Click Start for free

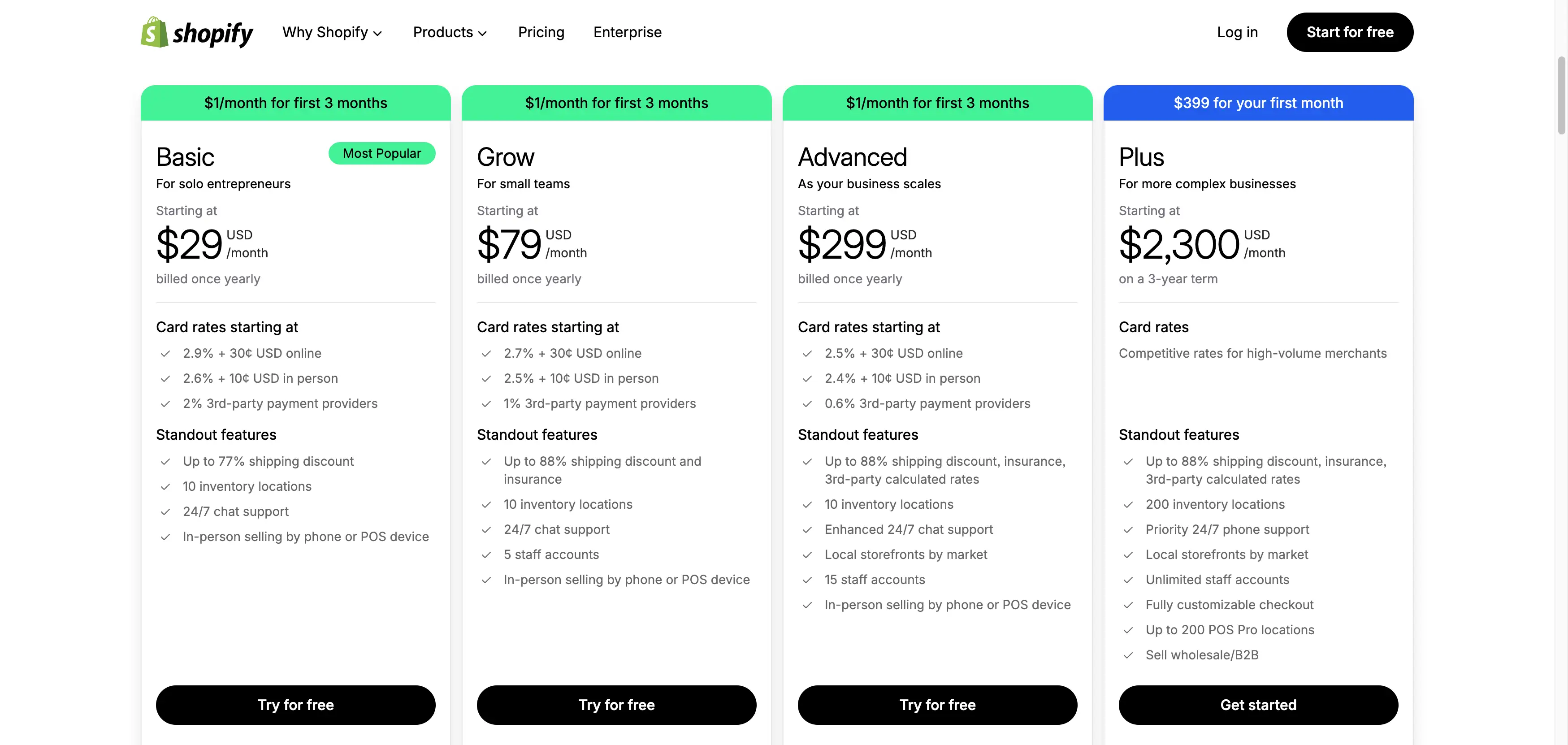(x=1350, y=32)
